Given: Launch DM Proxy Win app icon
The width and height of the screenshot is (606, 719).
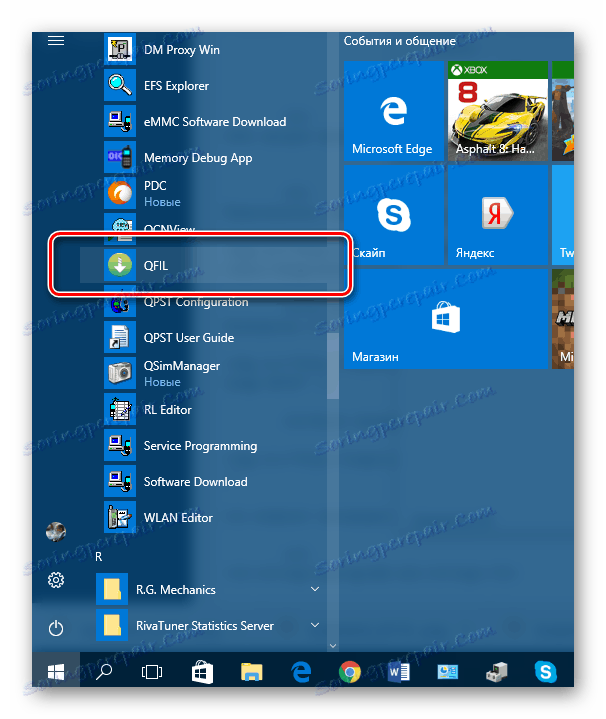Looking at the screenshot, I should point(120,49).
